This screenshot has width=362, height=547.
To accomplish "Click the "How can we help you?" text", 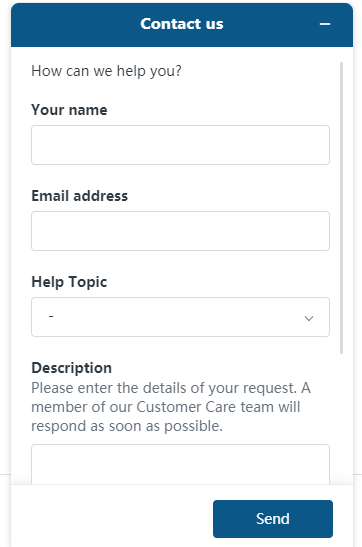I will 106,71.
